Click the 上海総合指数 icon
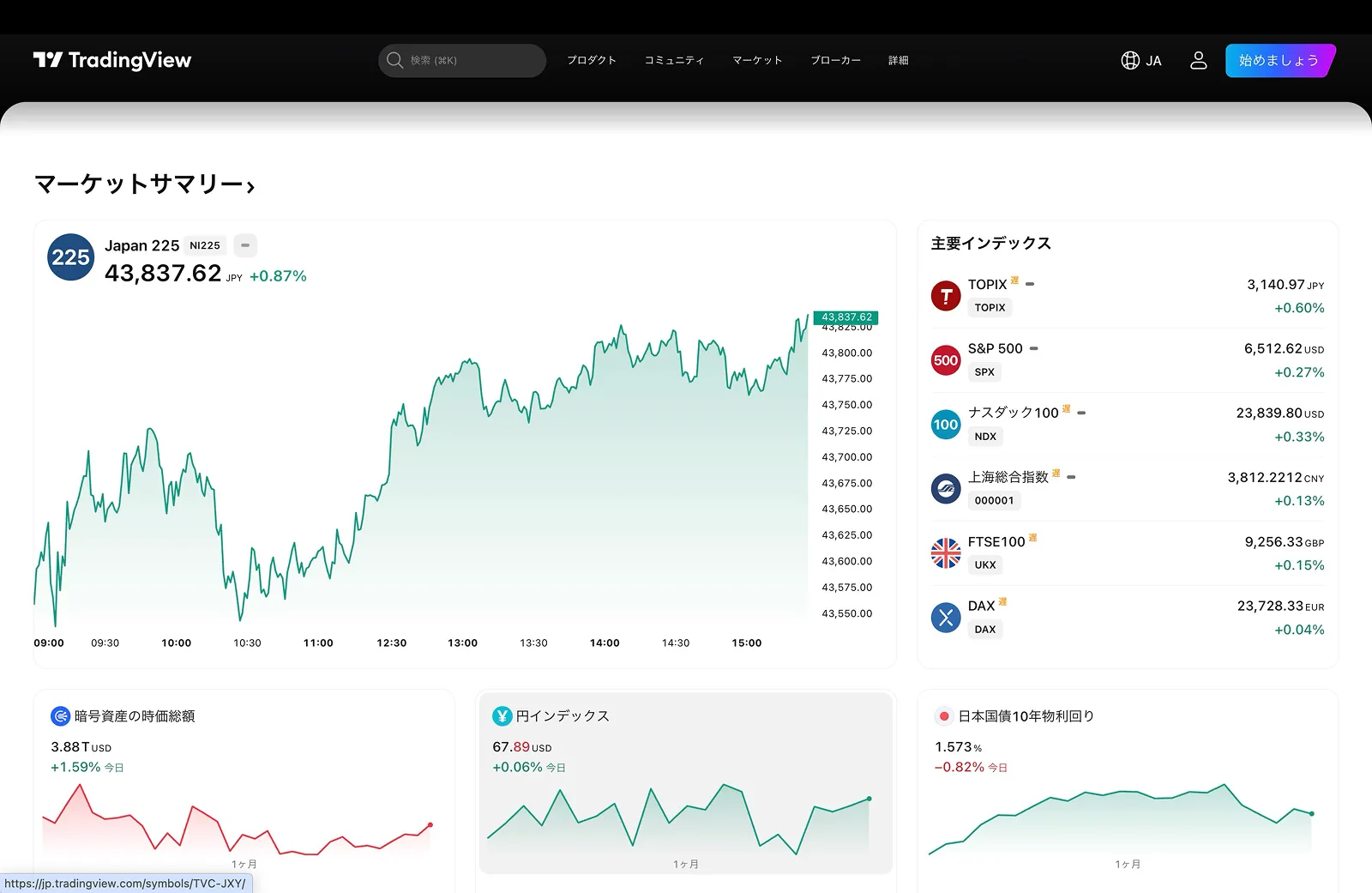Viewport: 1372px width, 893px height. pos(945,489)
